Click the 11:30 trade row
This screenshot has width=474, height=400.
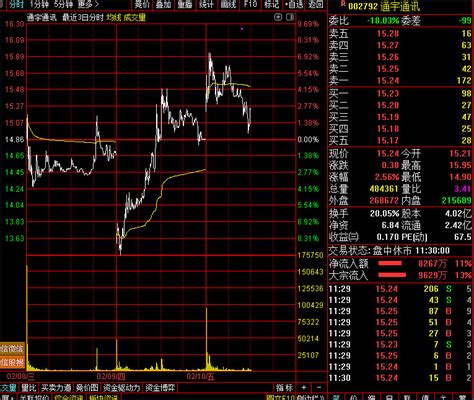(400, 378)
